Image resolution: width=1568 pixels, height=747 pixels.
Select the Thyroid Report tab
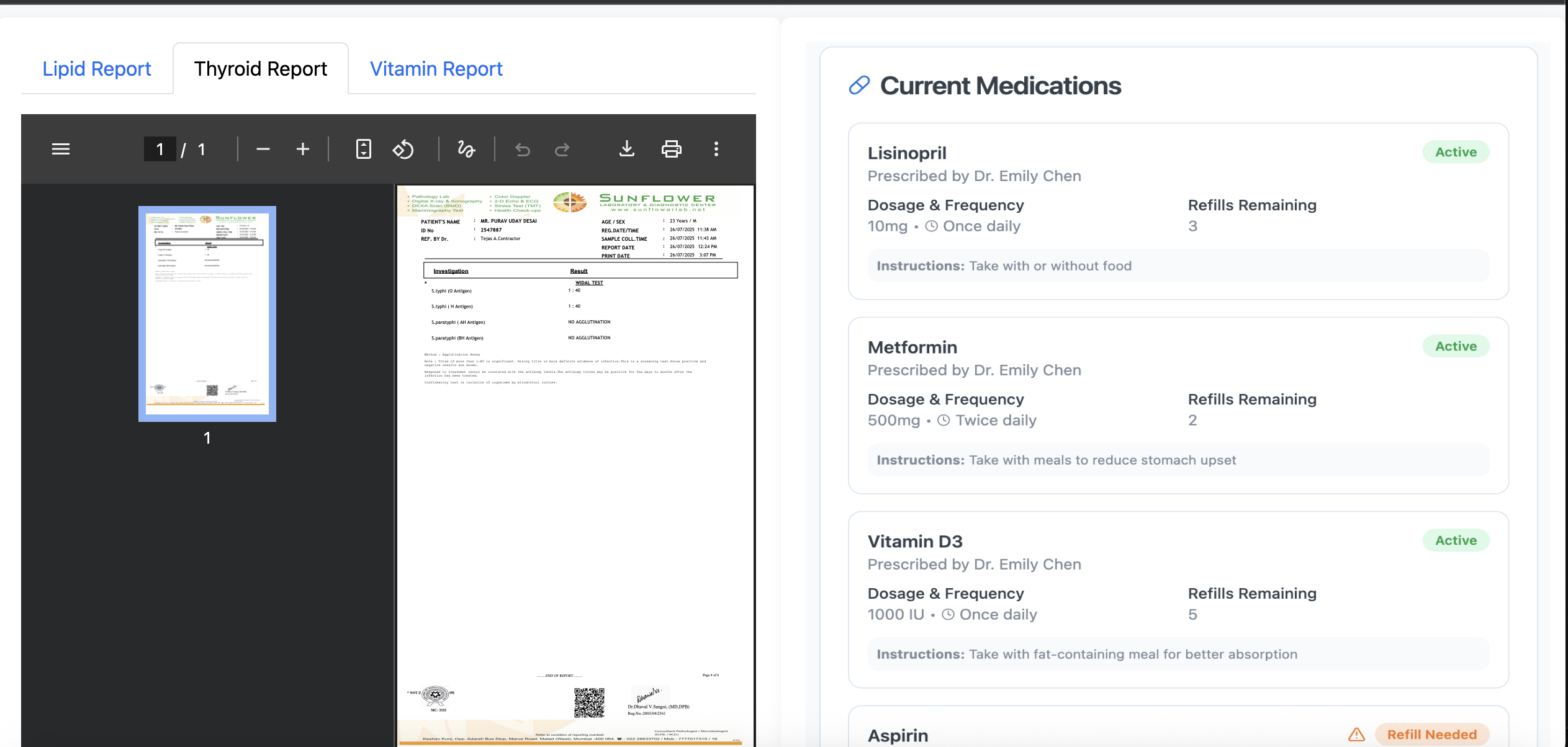[260, 69]
